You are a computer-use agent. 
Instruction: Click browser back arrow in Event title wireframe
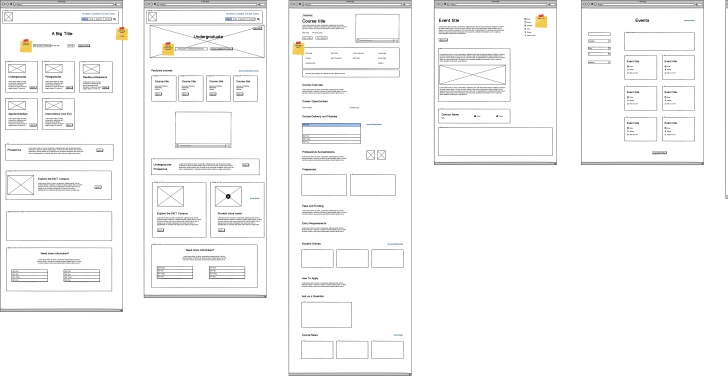438,4
